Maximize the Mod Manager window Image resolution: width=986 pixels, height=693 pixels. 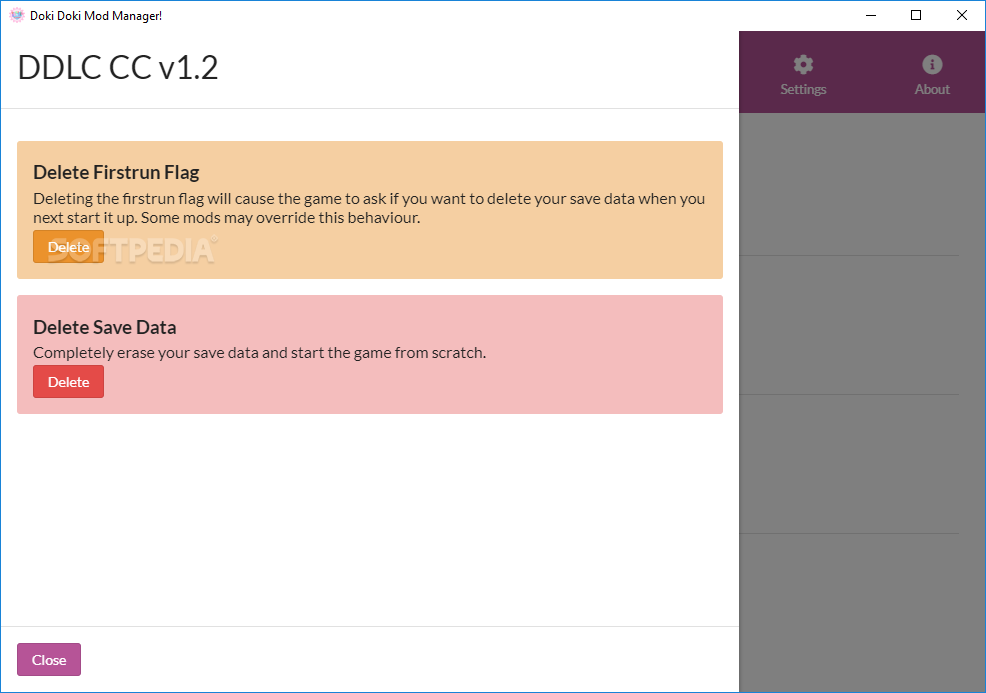[916, 15]
